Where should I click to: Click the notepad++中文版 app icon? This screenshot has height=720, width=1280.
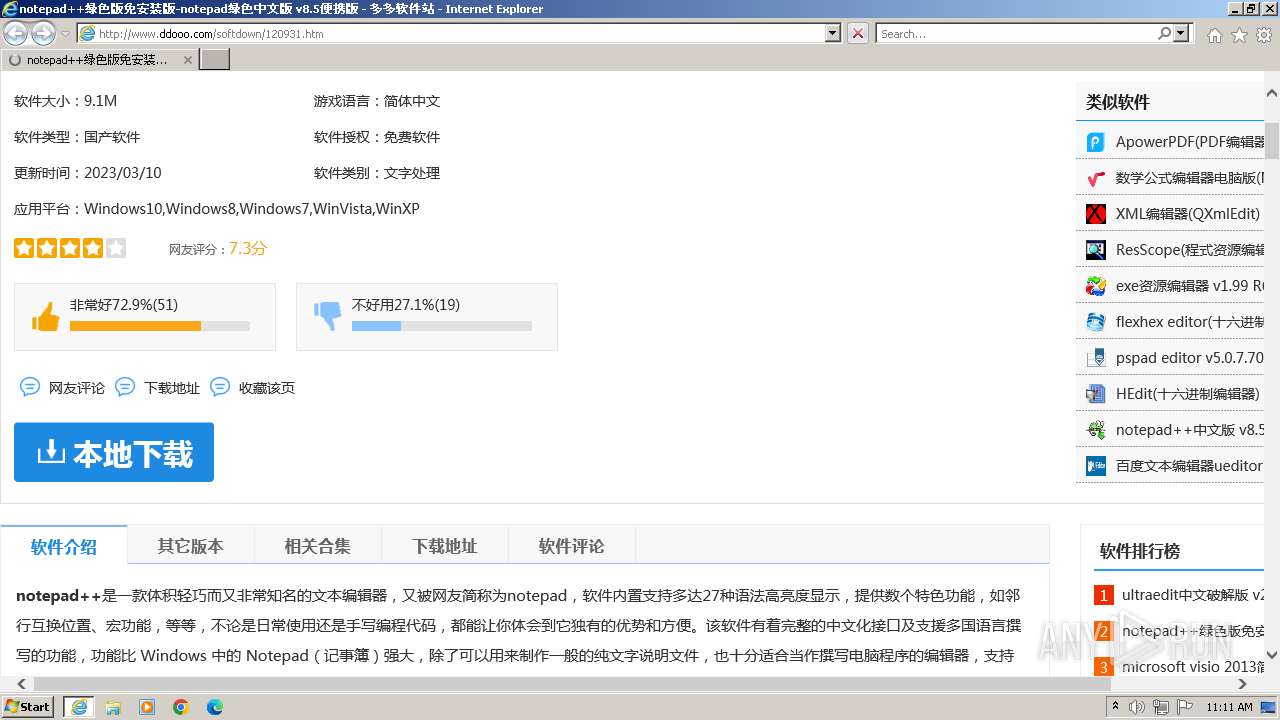1096,430
